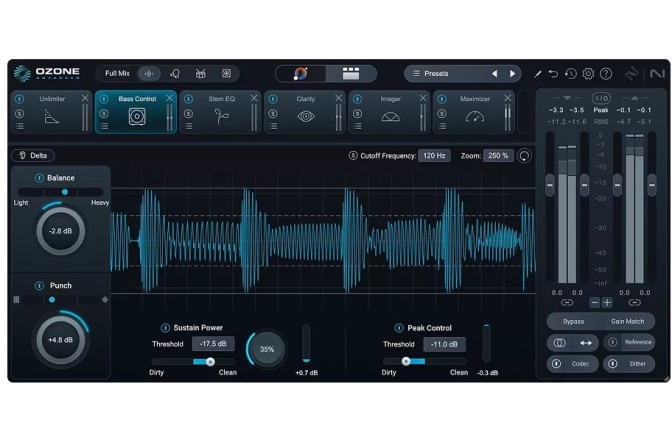Bypass the Stem EQ module power
This screenshot has height=440, width=672.
(x=188, y=99)
